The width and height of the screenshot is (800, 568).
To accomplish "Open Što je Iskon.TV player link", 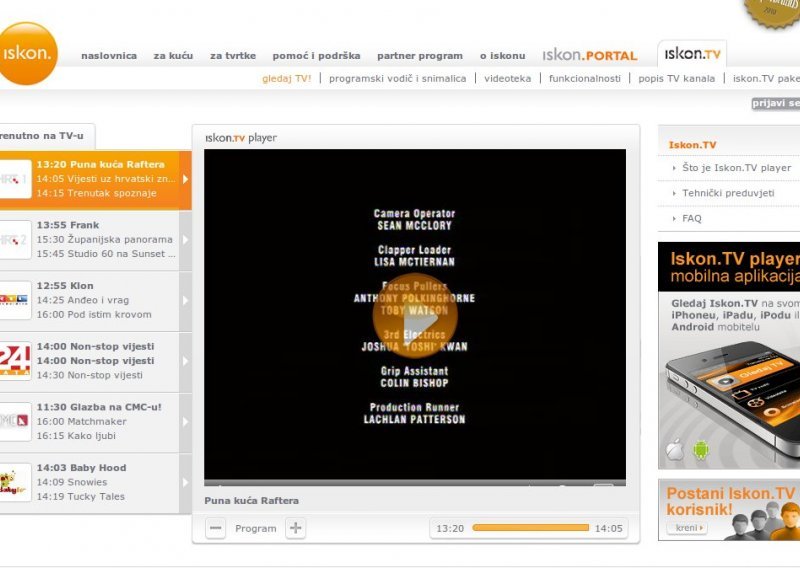I will coord(736,168).
